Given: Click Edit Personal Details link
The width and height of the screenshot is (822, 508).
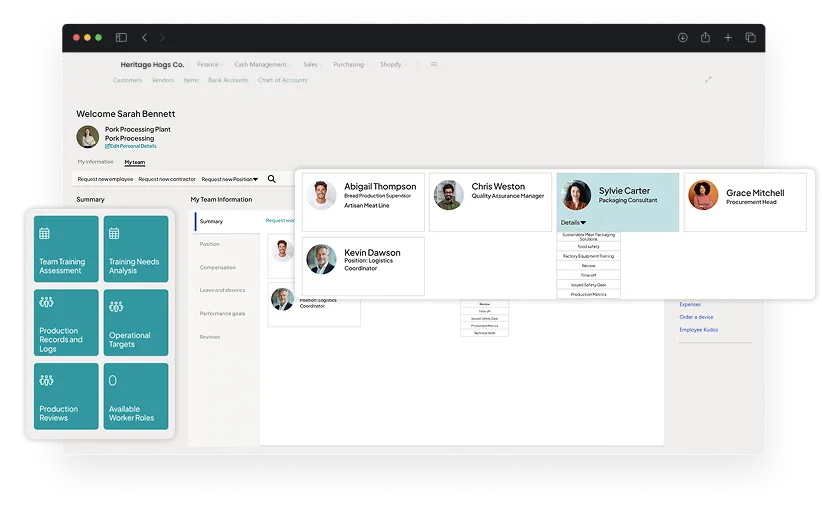Looking at the screenshot, I should [131, 146].
